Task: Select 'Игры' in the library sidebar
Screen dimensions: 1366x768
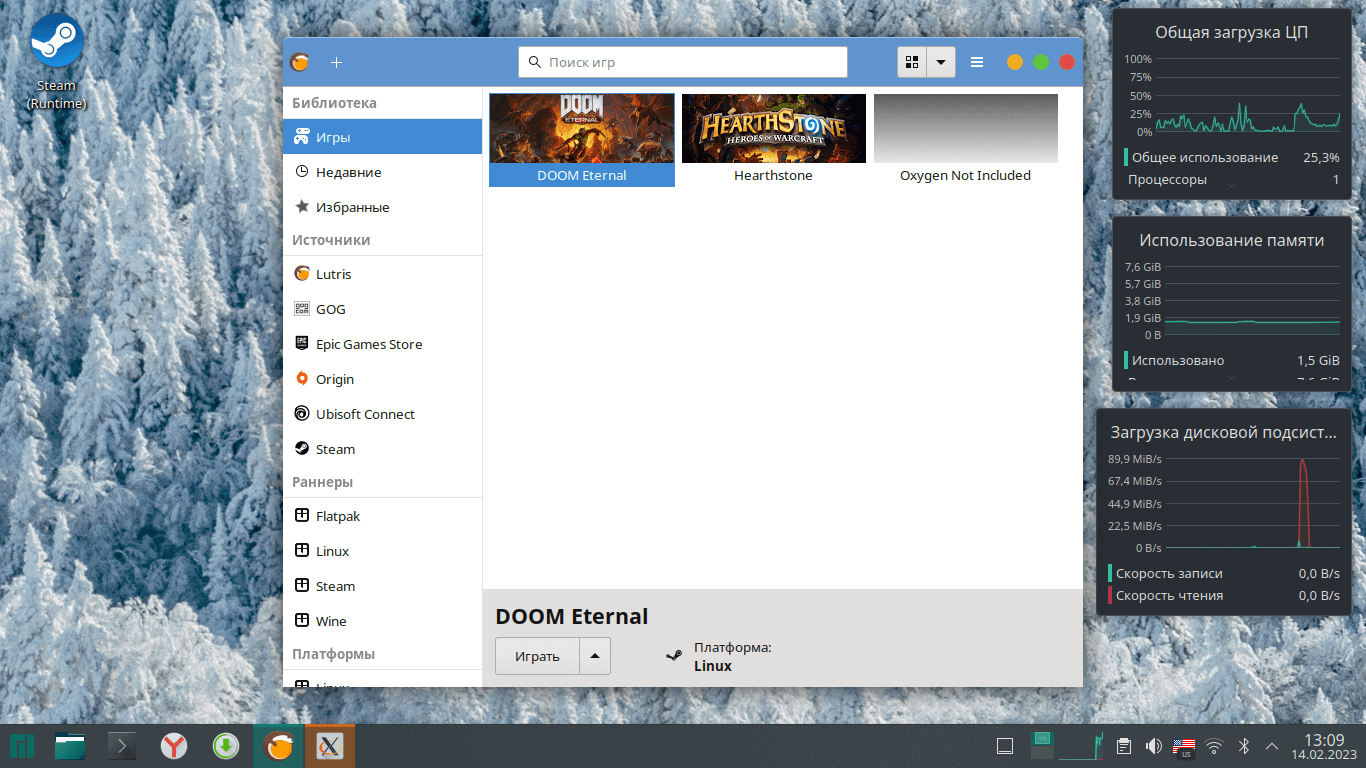Action: pyautogui.click(x=382, y=137)
